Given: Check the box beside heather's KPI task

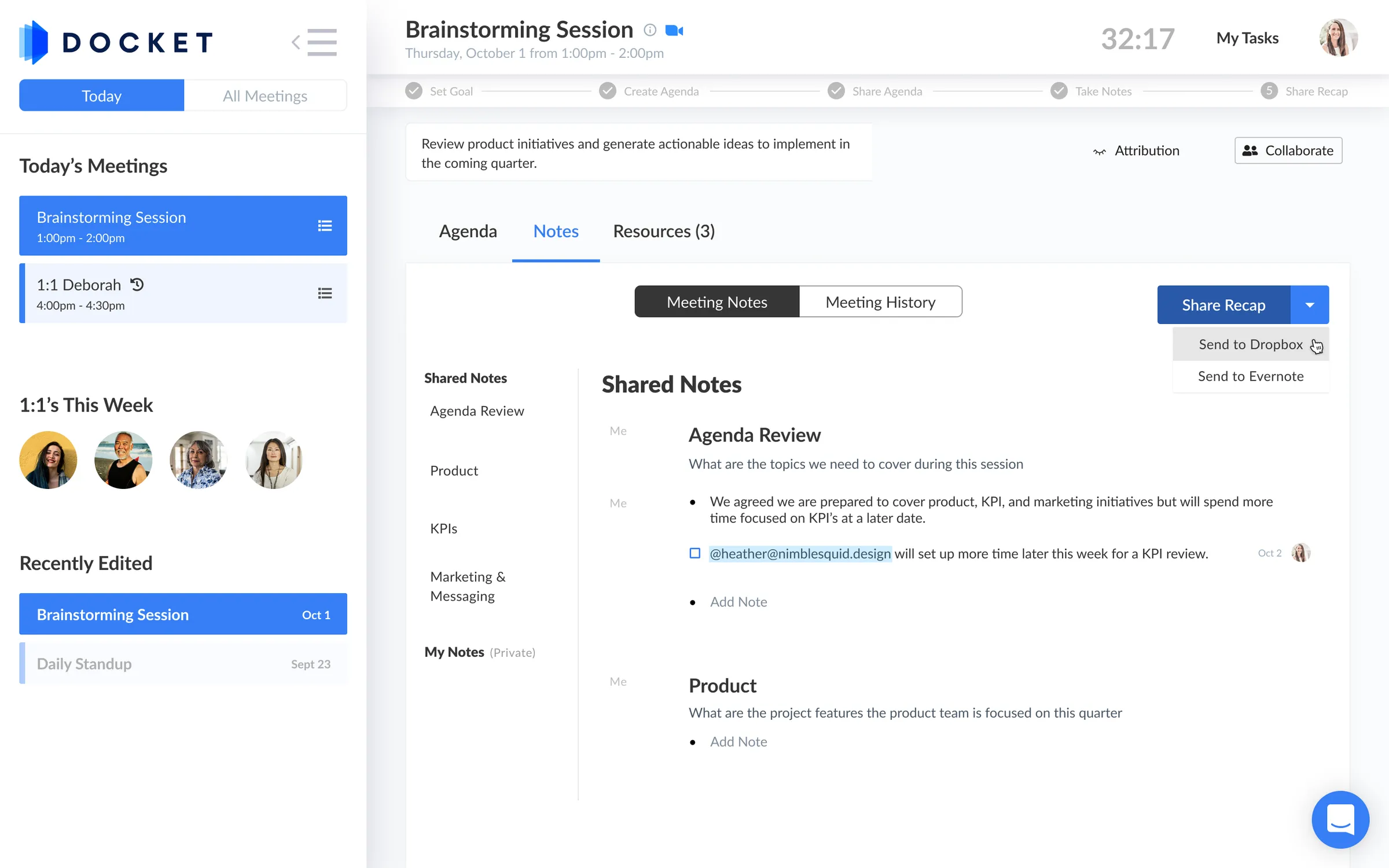Looking at the screenshot, I should pyautogui.click(x=694, y=553).
